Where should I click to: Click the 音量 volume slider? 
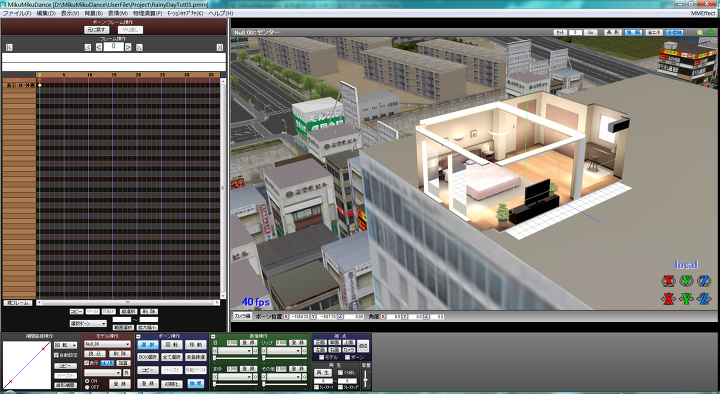pyautogui.click(x=366, y=379)
